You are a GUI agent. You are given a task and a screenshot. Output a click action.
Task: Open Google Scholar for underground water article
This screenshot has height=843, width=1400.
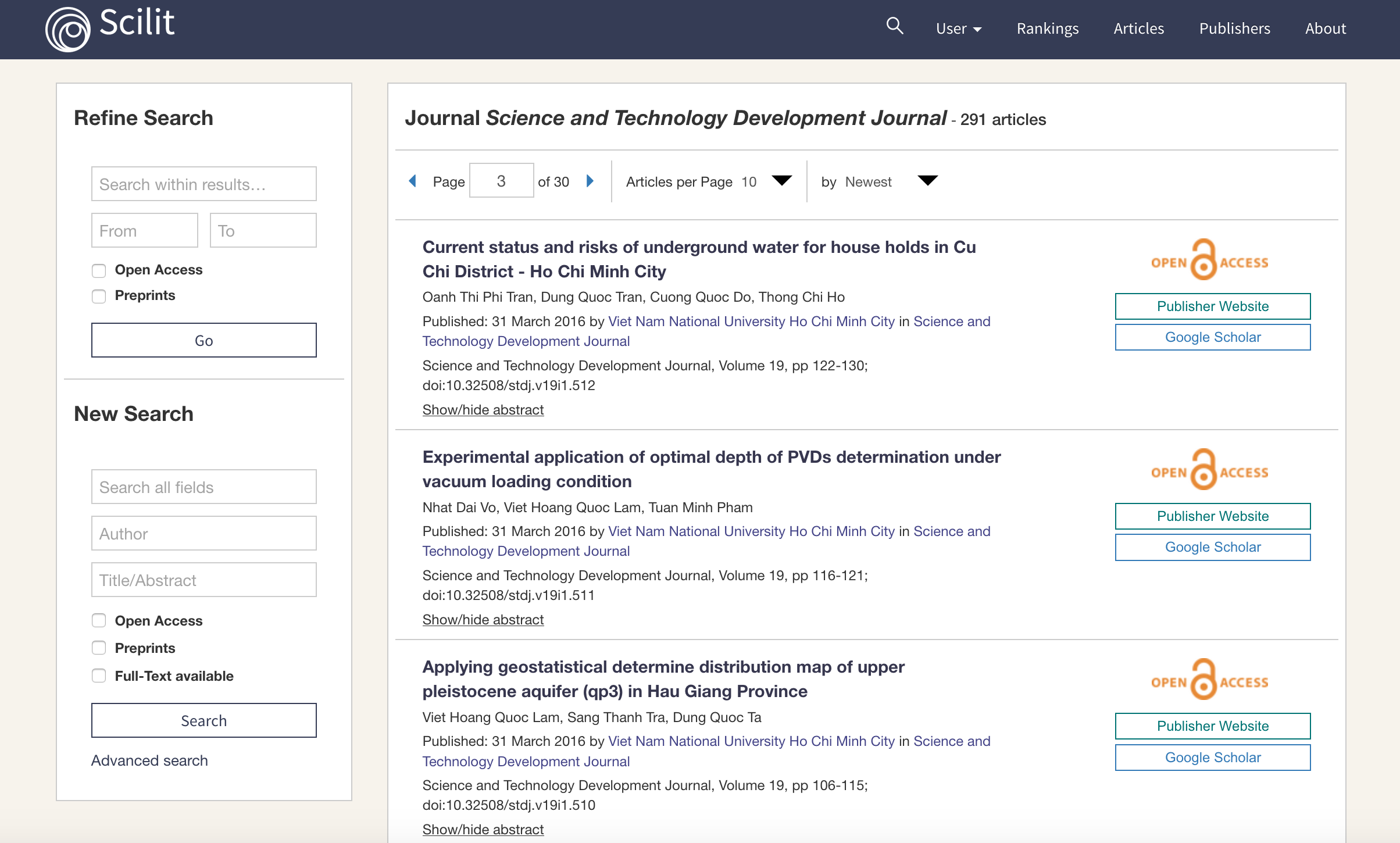(x=1213, y=337)
